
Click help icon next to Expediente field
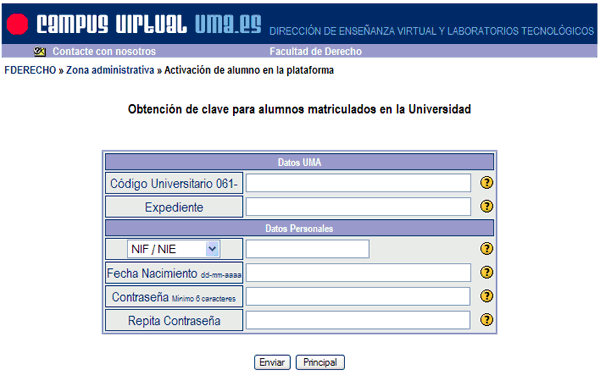486,206
